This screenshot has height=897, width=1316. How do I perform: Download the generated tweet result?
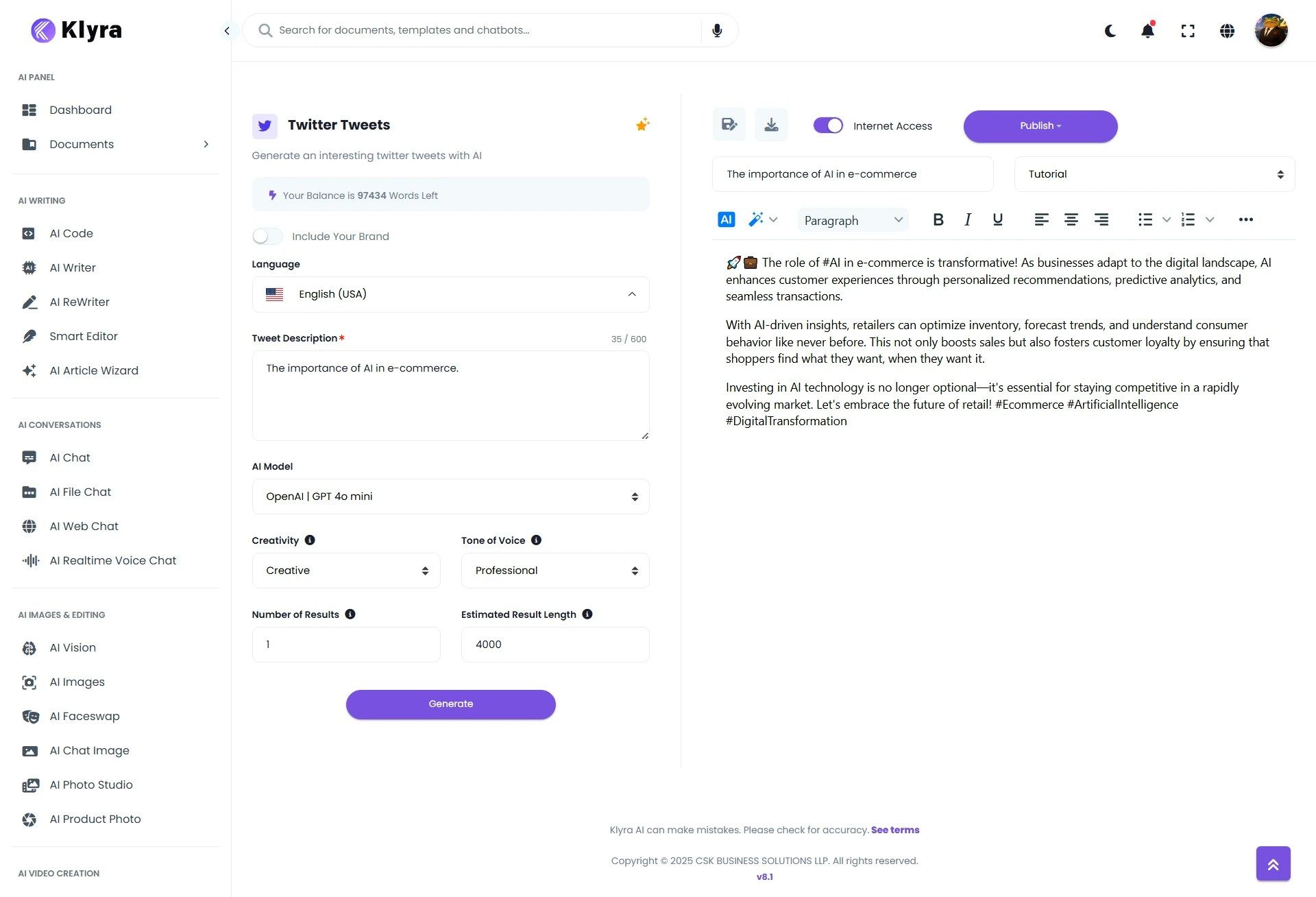(x=771, y=125)
